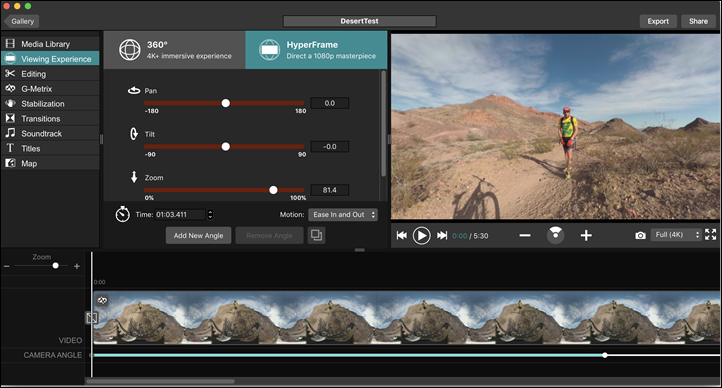Click the 0:00 current playback time
Viewport: 722px width, 388px height.
[459, 236]
